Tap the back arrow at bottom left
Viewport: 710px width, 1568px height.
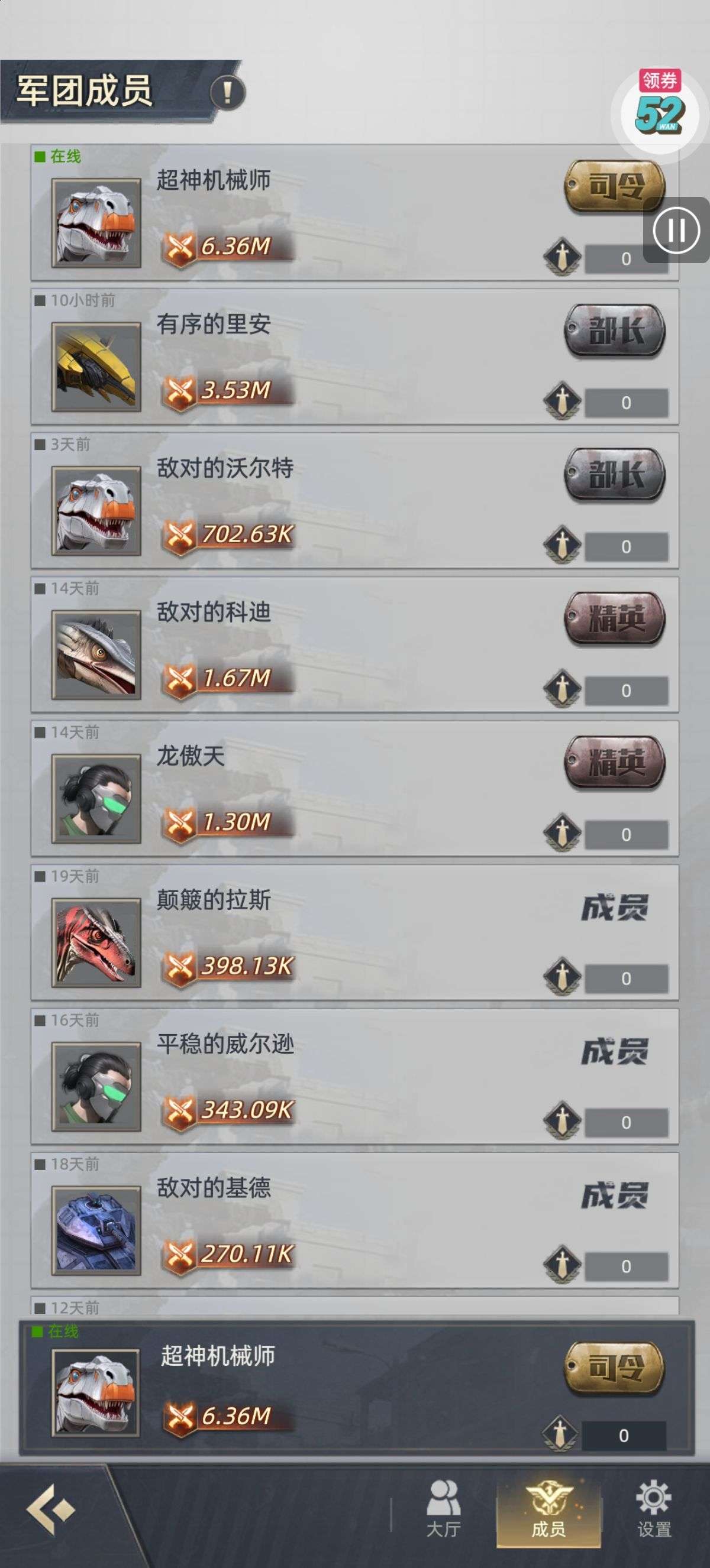pyautogui.click(x=50, y=1510)
